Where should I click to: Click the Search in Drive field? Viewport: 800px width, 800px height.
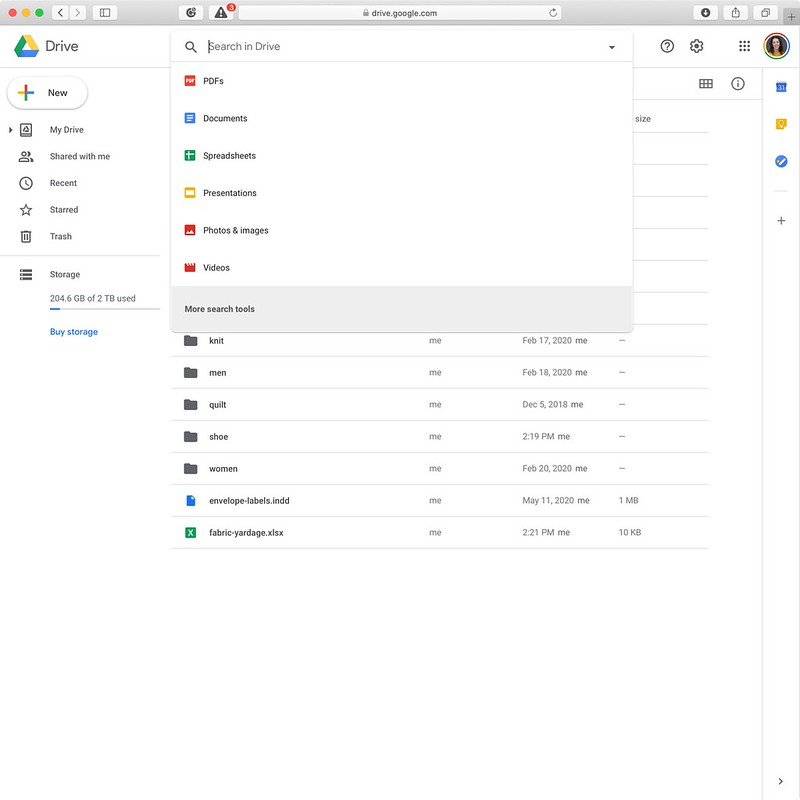point(400,47)
